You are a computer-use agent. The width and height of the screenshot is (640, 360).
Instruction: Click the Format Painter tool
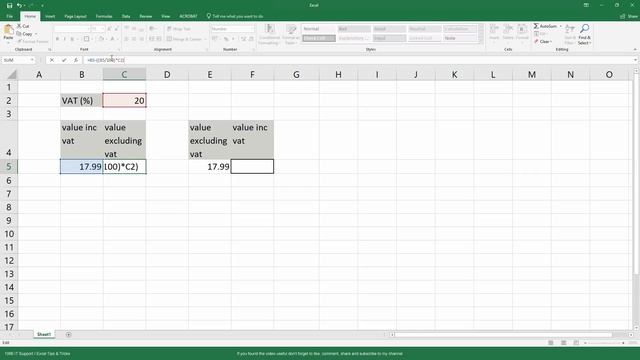(x=33, y=41)
